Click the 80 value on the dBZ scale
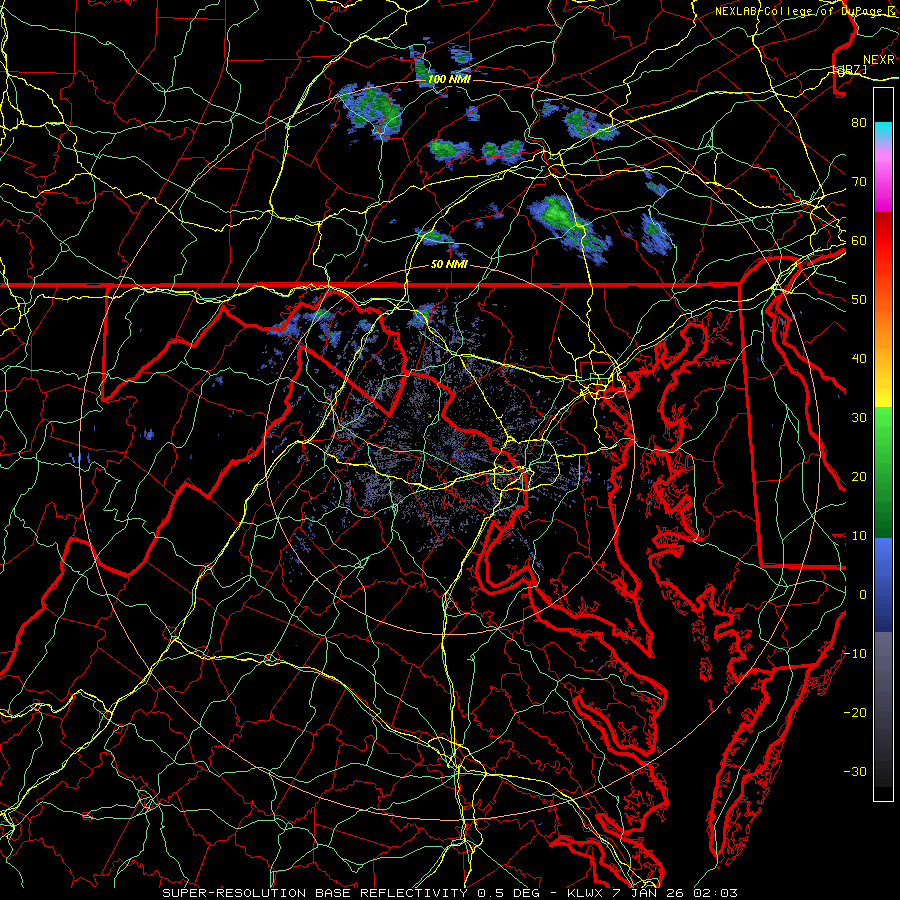Image resolution: width=900 pixels, height=900 pixels. (859, 122)
